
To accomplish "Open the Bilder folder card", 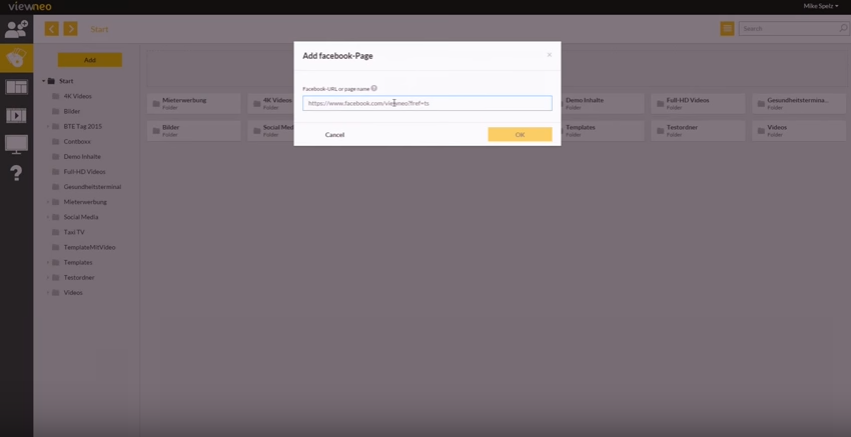I will coord(194,130).
